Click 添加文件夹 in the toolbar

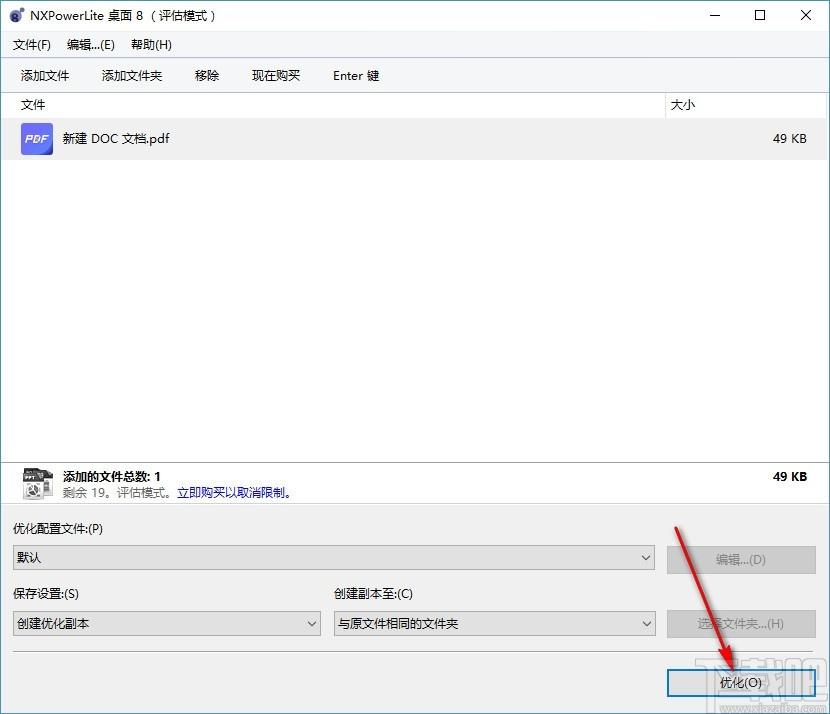click(x=132, y=76)
